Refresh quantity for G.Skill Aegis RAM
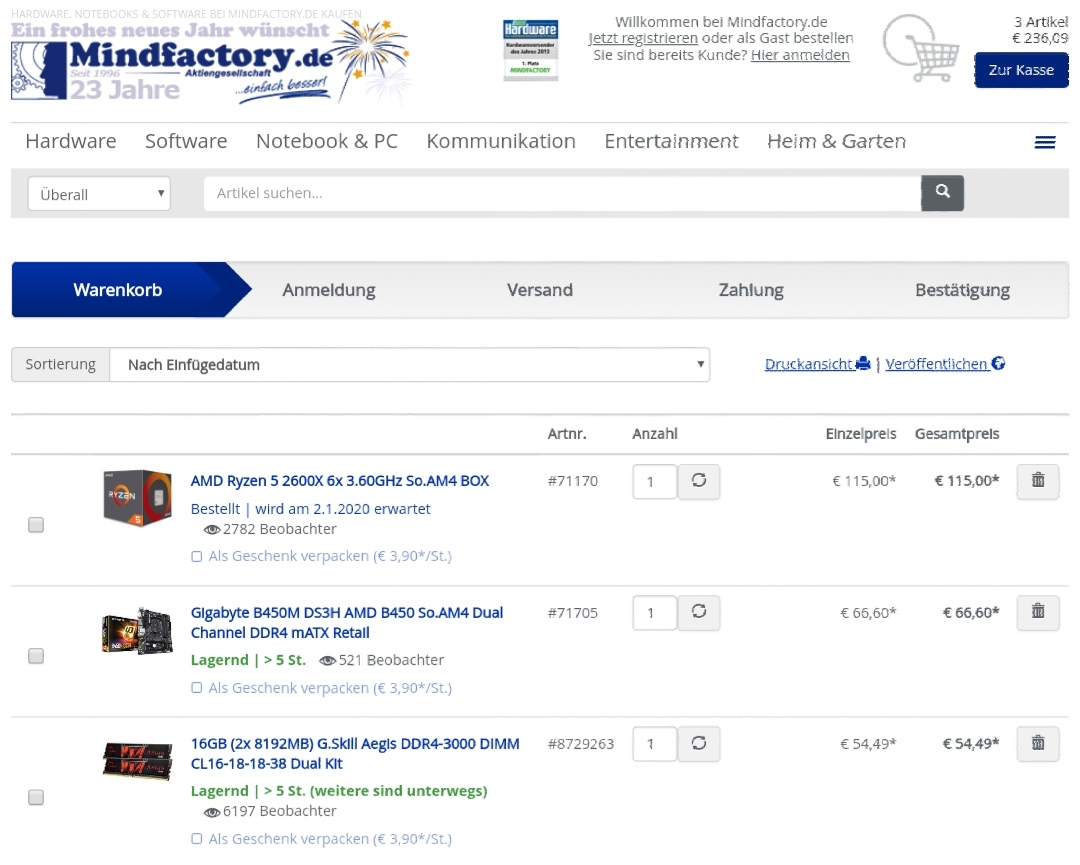This screenshot has height=865, width=1080. pyautogui.click(x=698, y=744)
